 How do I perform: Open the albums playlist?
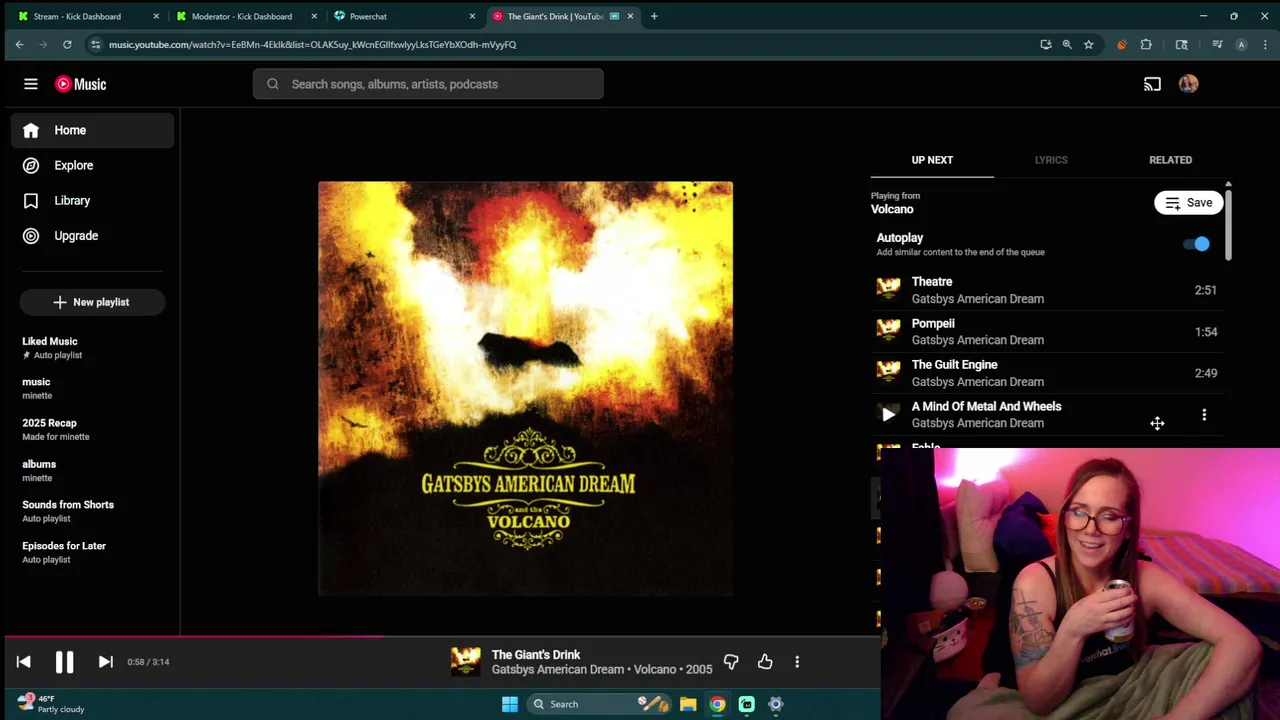coord(92,470)
